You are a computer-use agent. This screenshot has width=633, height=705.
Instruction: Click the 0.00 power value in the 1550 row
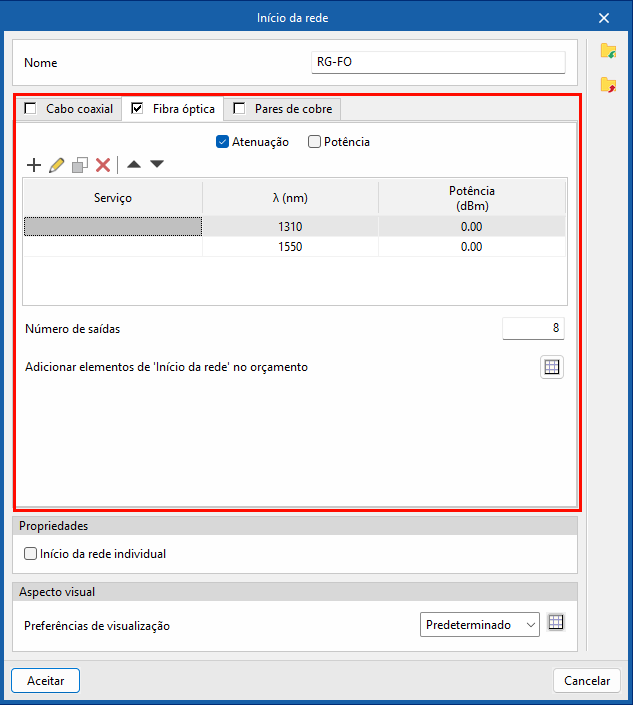pos(472,246)
